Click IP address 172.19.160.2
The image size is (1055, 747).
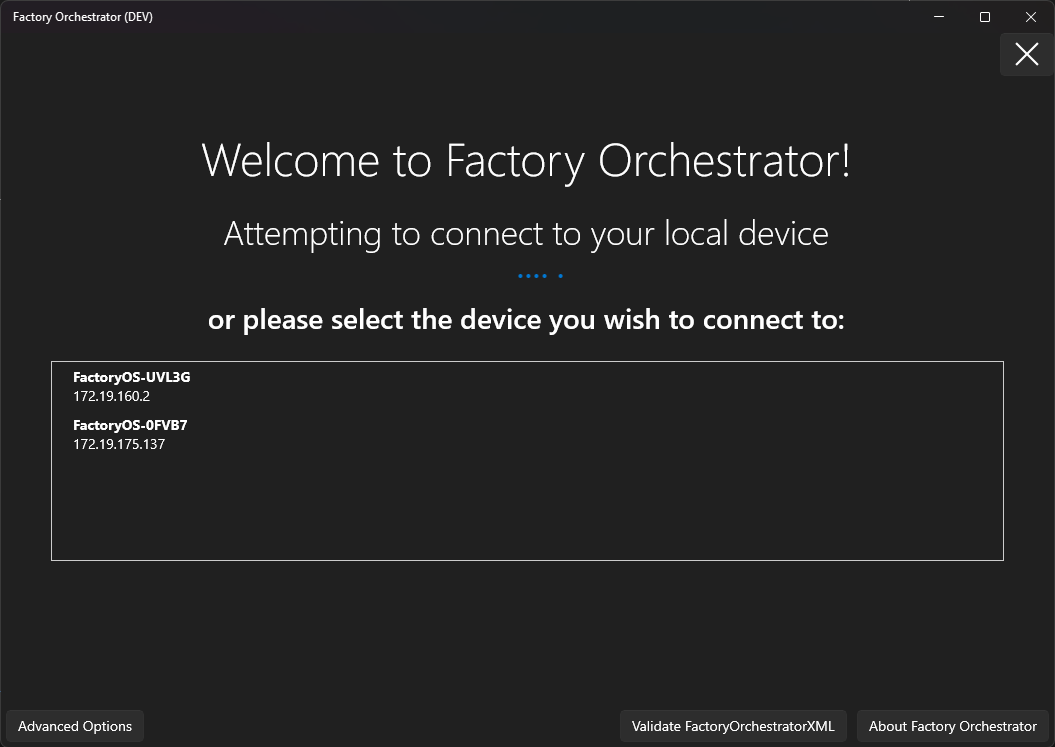[x=111, y=396]
